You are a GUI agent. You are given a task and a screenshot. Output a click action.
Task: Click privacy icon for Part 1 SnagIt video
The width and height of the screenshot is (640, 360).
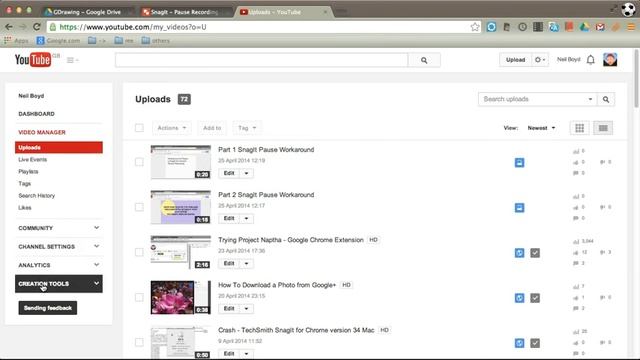tap(519, 162)
